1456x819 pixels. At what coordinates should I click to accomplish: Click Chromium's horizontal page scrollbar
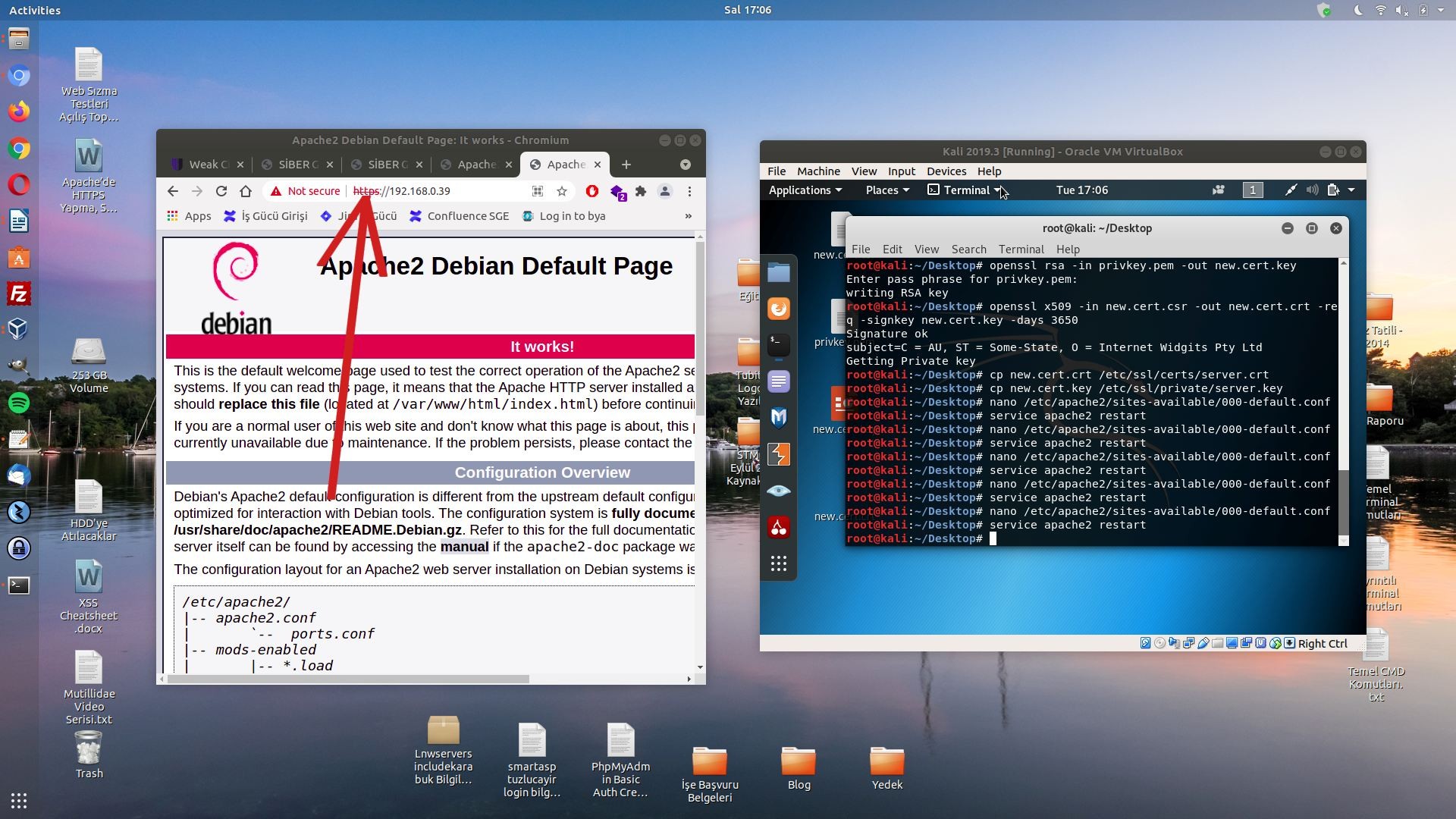click(348, 679)
